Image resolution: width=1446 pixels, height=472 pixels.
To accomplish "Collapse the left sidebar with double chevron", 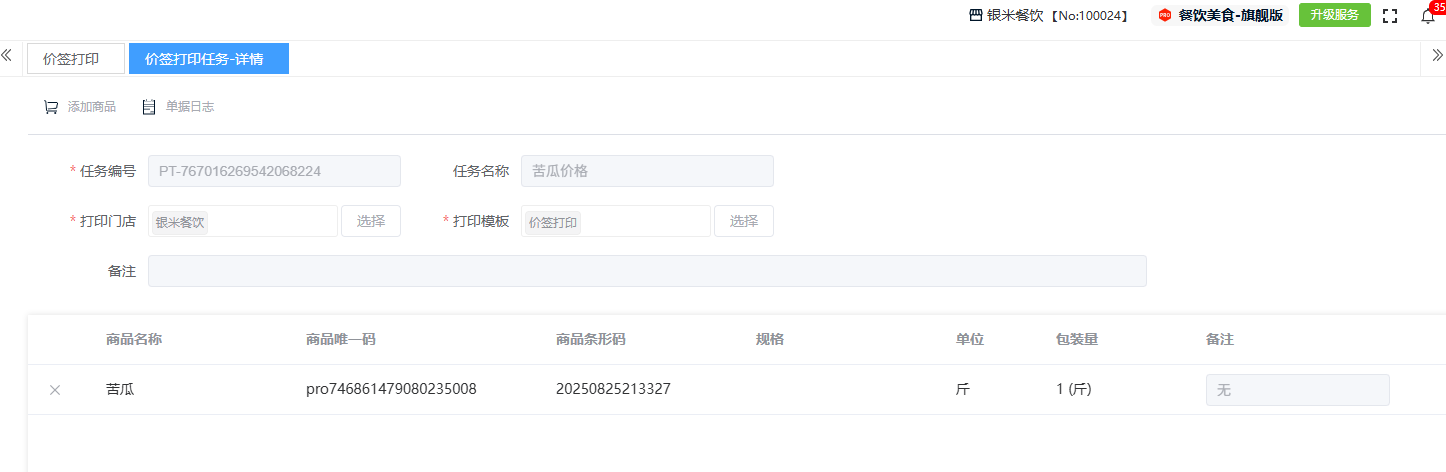I will pos(7,56).
